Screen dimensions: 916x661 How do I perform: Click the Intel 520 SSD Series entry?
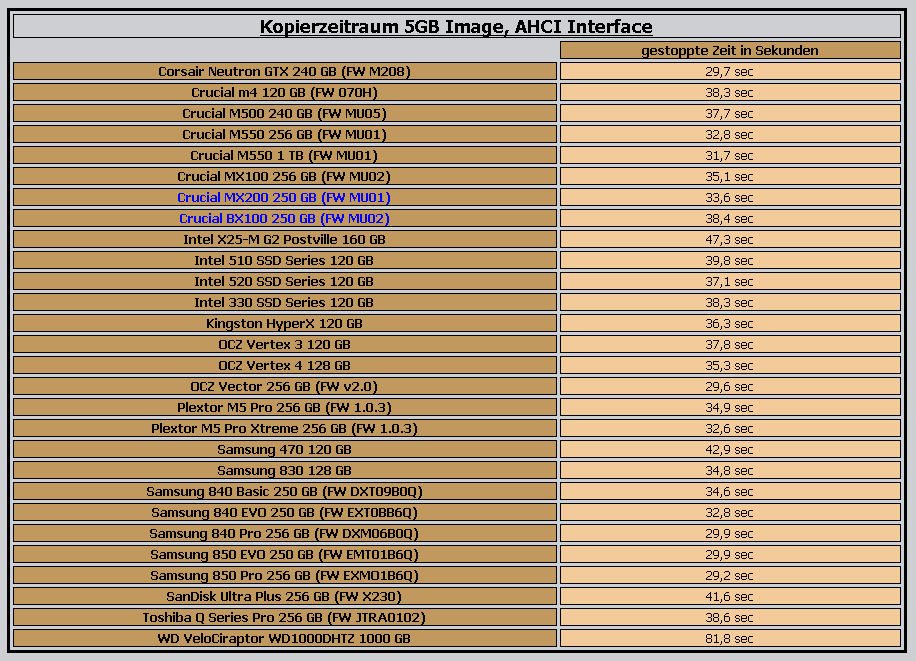284,281
